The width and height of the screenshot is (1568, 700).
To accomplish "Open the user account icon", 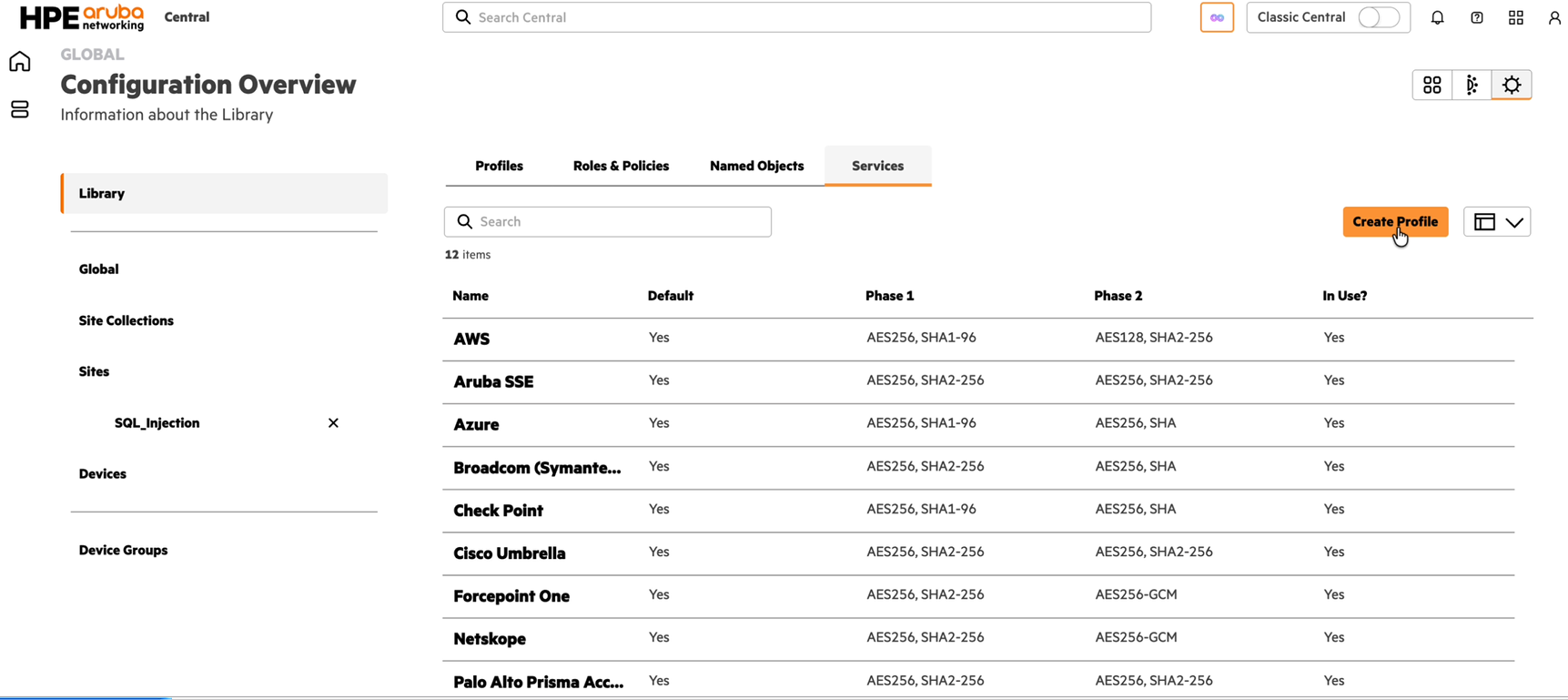I will pyautogui.click(x=1554, y=17).
